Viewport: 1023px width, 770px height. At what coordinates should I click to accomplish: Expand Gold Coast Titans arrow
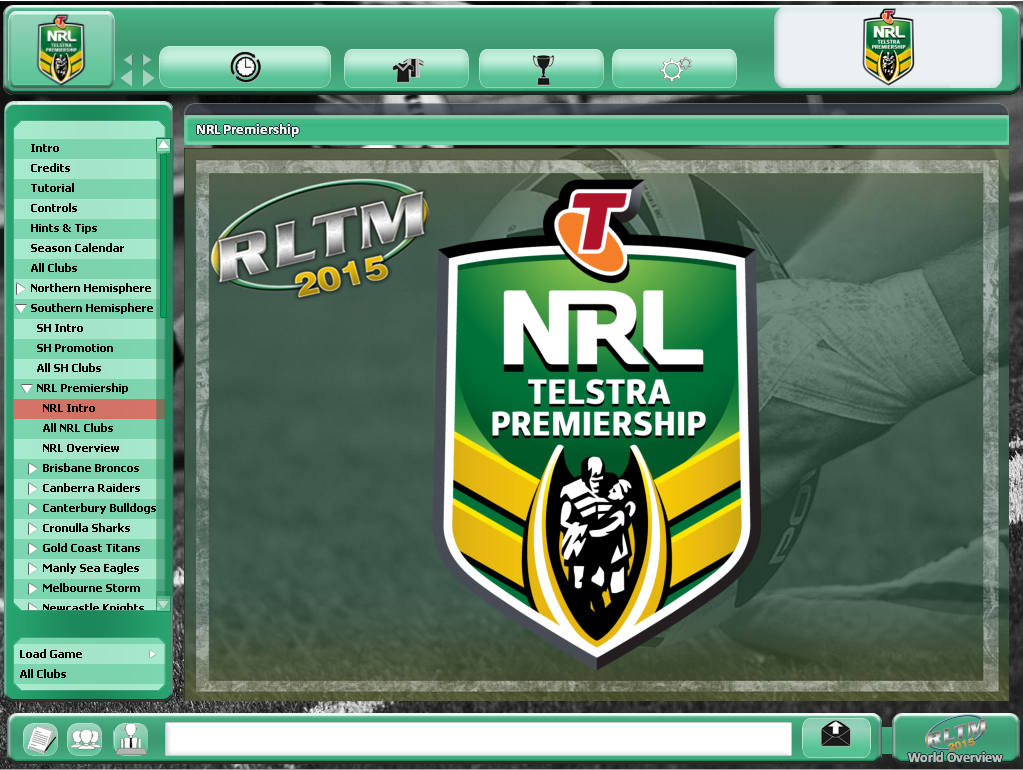(x=32, y=548)
